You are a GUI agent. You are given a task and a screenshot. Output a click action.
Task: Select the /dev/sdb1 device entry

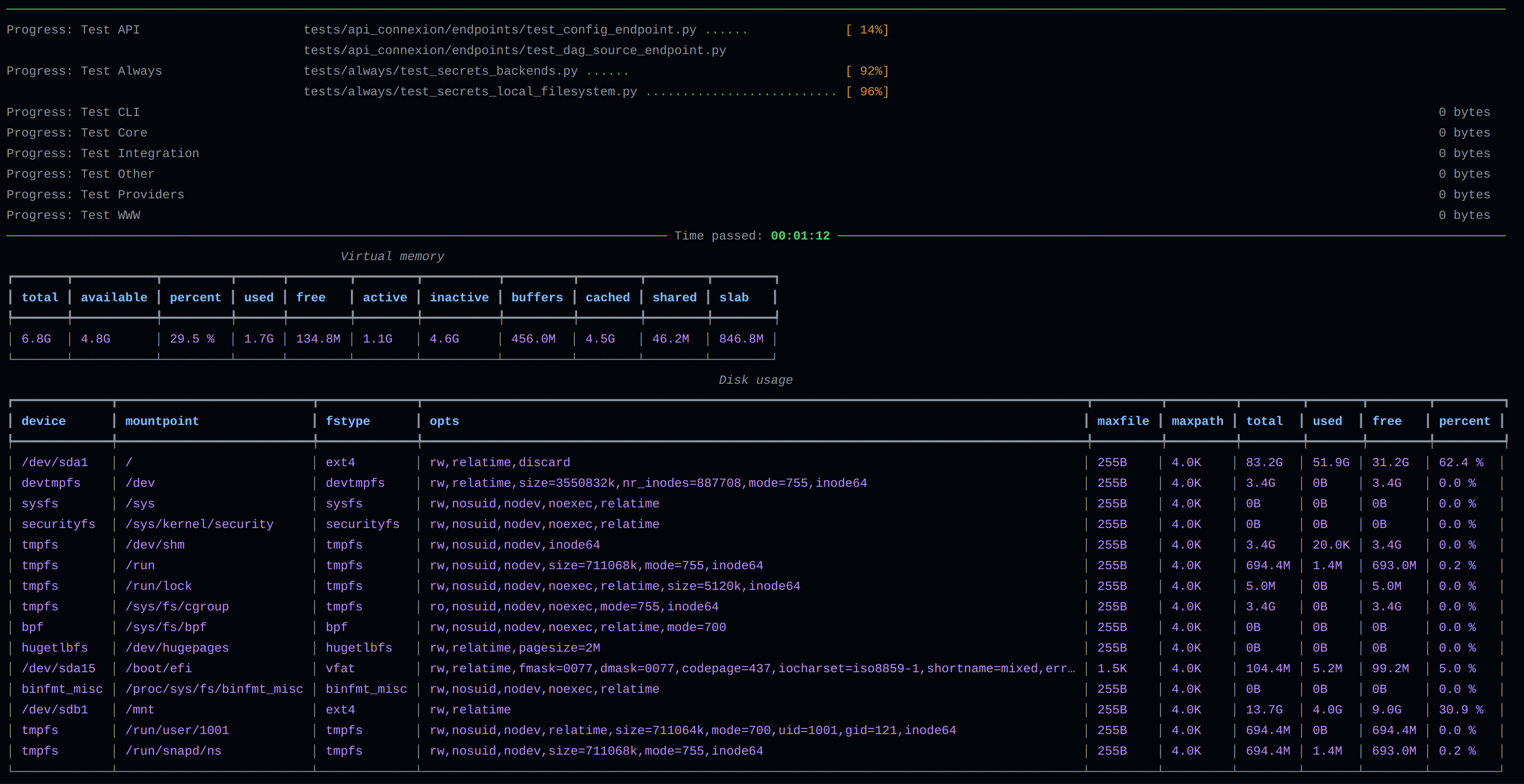pos(55,710)
